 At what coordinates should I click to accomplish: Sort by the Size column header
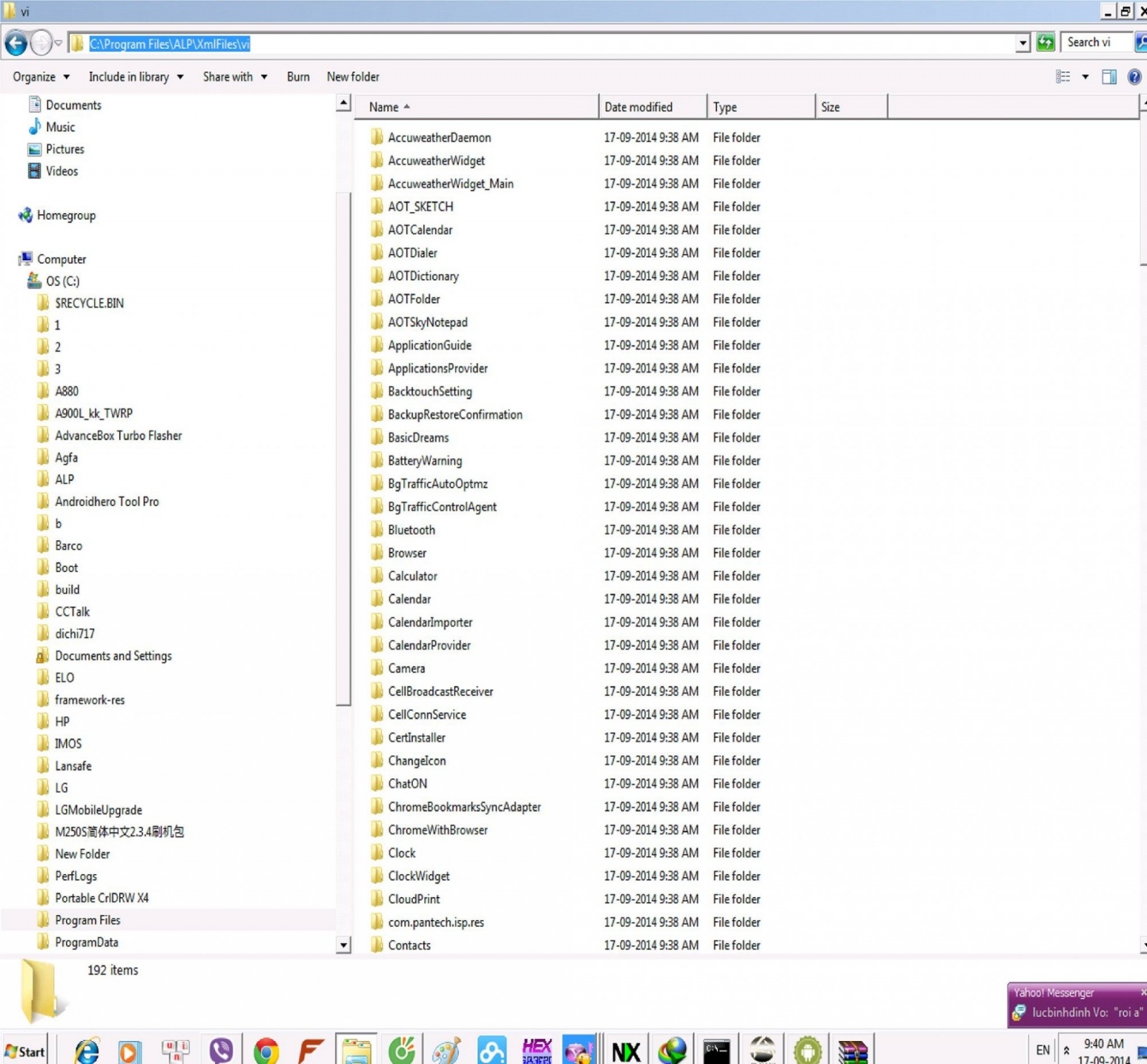852,107
